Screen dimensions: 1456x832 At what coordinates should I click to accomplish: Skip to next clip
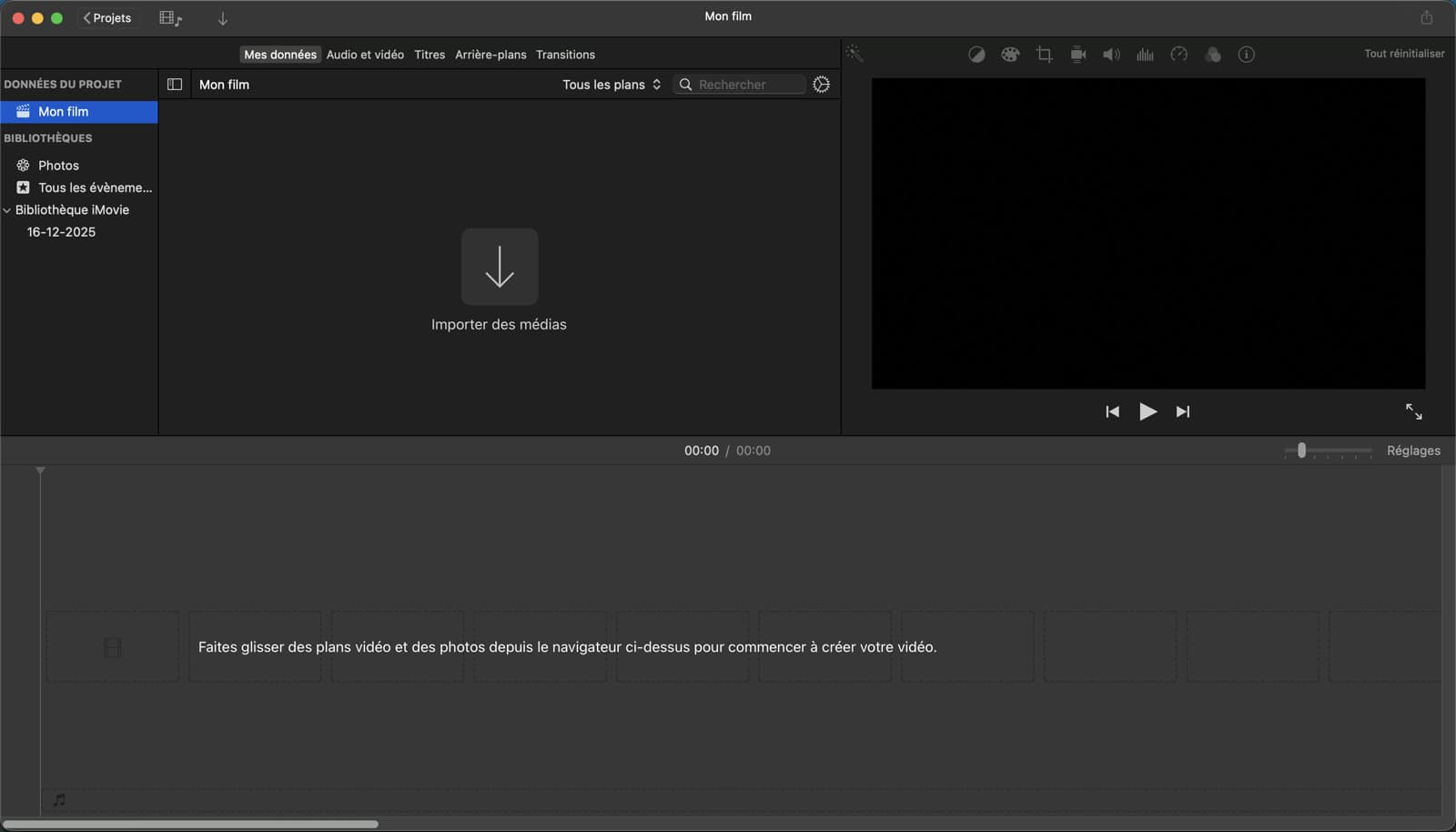click(x=1183, y=411)
